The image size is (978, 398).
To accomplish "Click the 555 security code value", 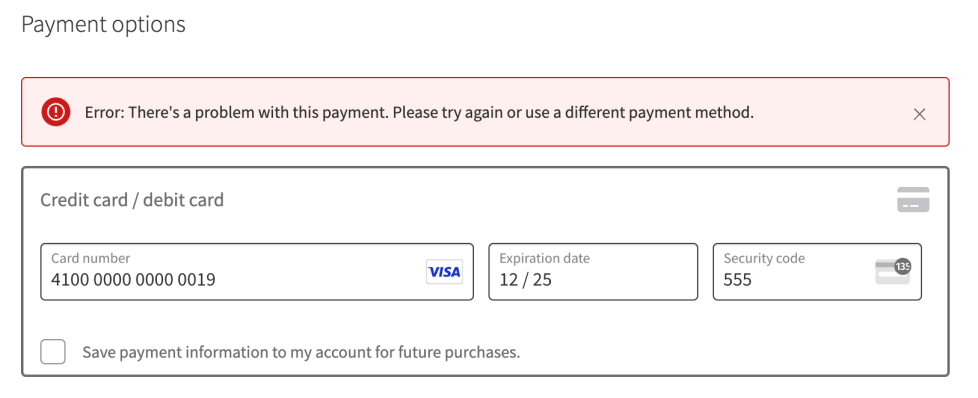I will (x=737, y=280).
